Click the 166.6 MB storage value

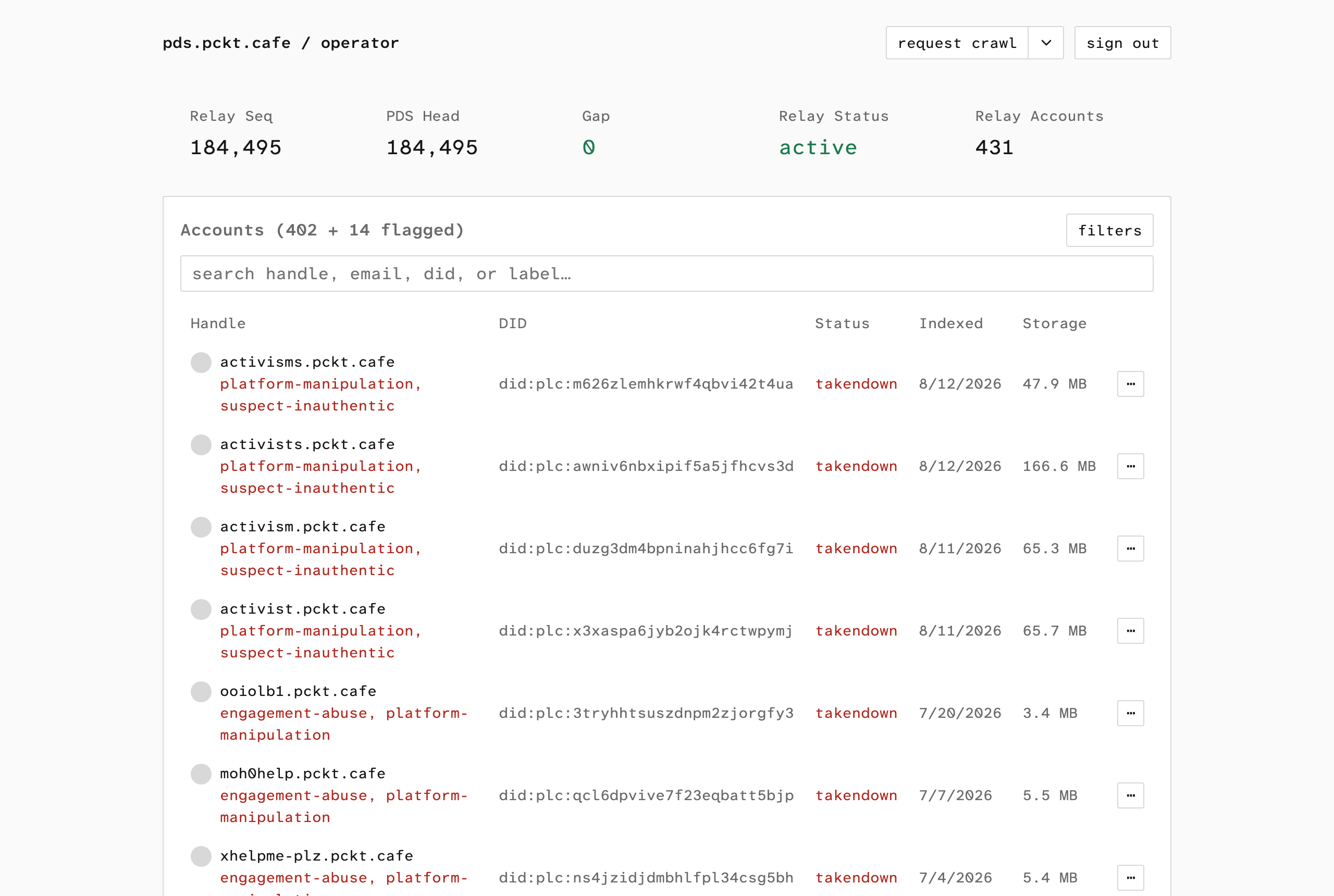(1059, 466)
